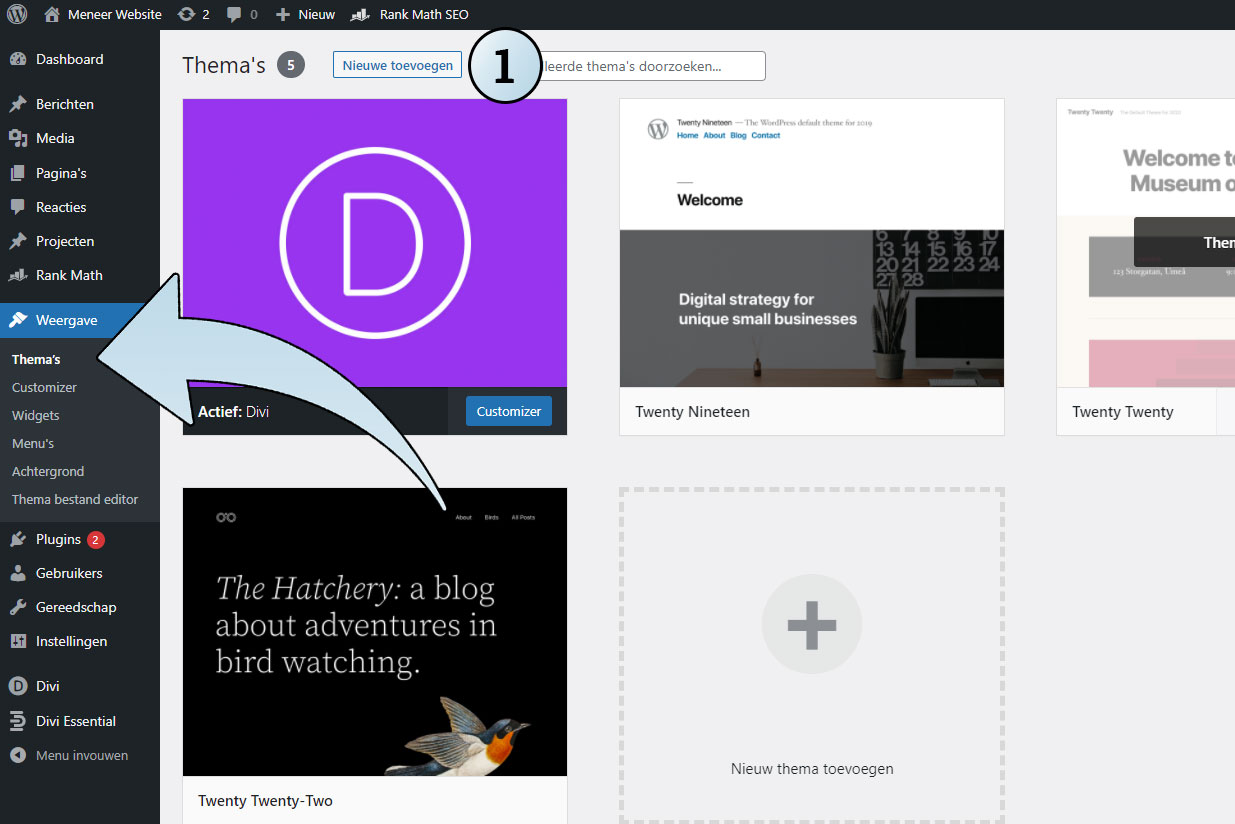
Task: Open Widgets from the sidebar submenu
Action: tap(36, 415)
